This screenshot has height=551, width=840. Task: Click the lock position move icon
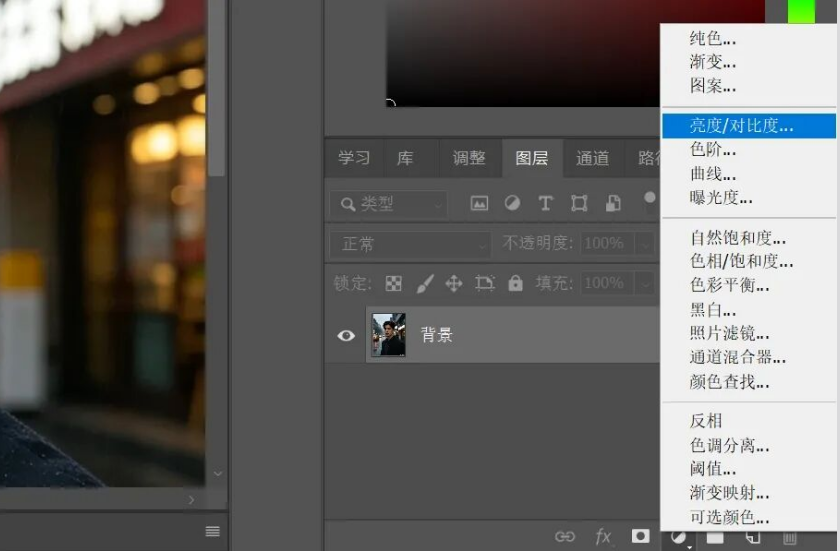(454, 283)
